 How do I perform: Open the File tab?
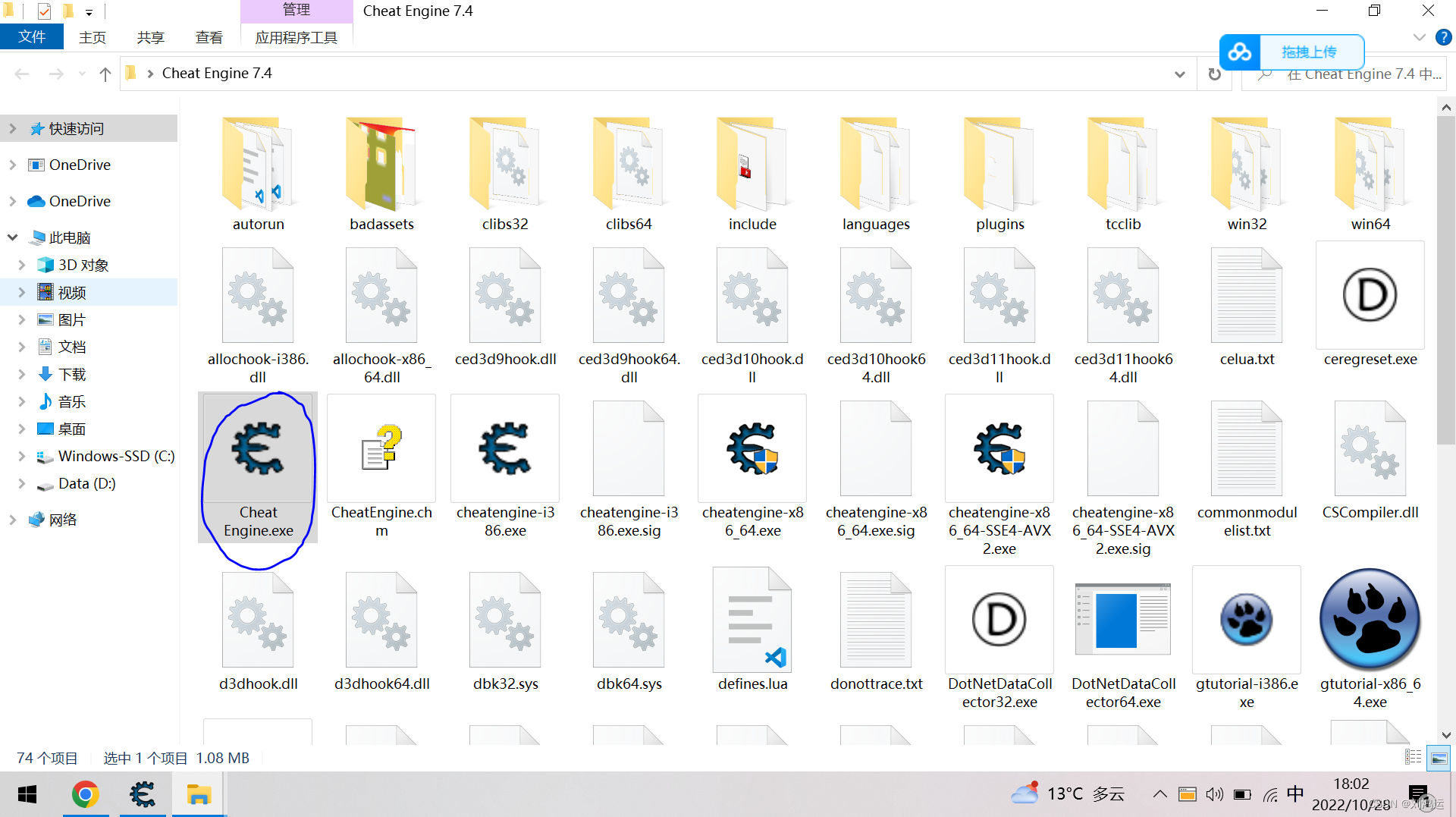(32, 37)
